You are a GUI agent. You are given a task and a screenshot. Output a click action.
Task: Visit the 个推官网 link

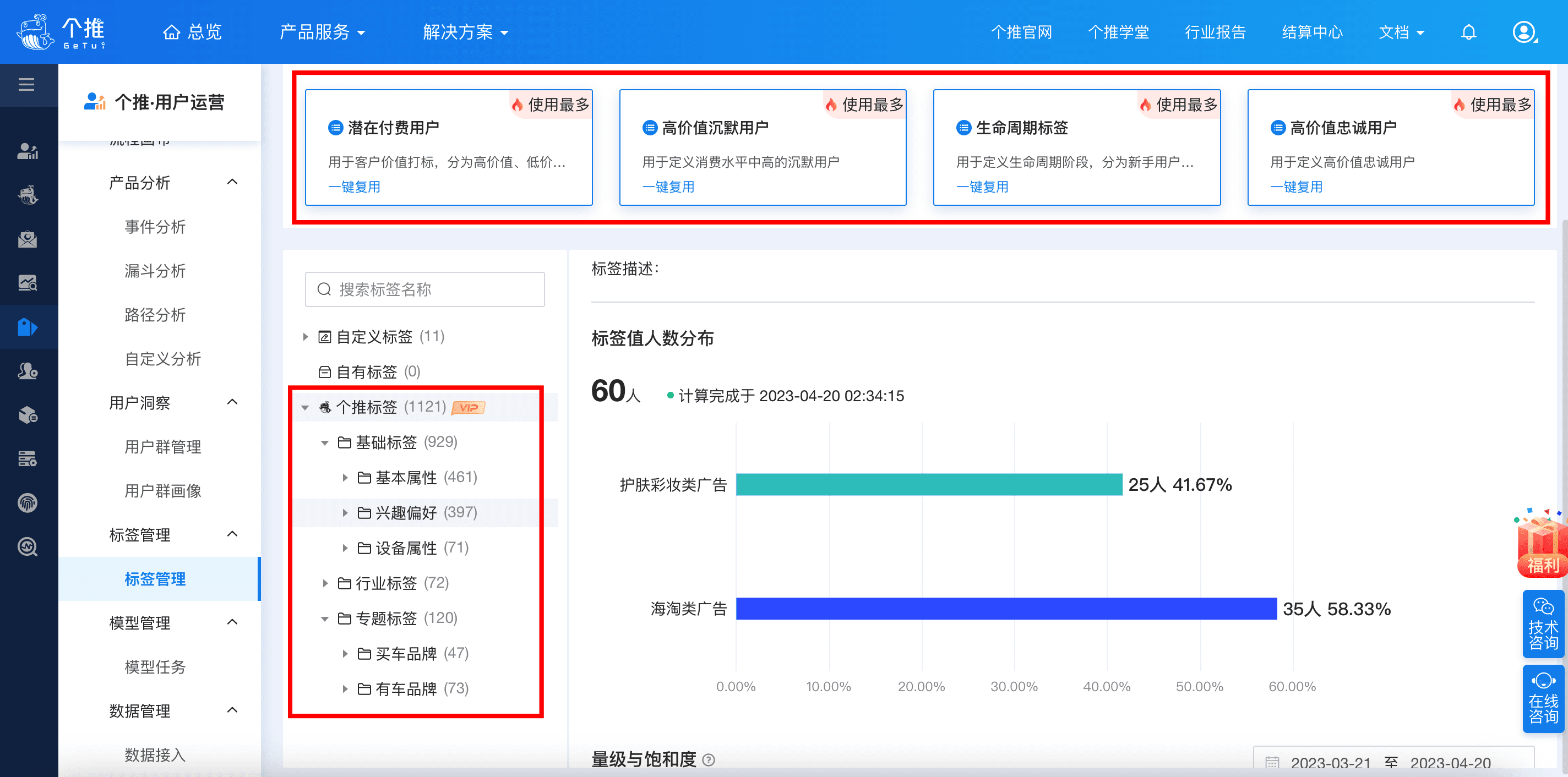pyautogui.click(x=1021, y=31)
